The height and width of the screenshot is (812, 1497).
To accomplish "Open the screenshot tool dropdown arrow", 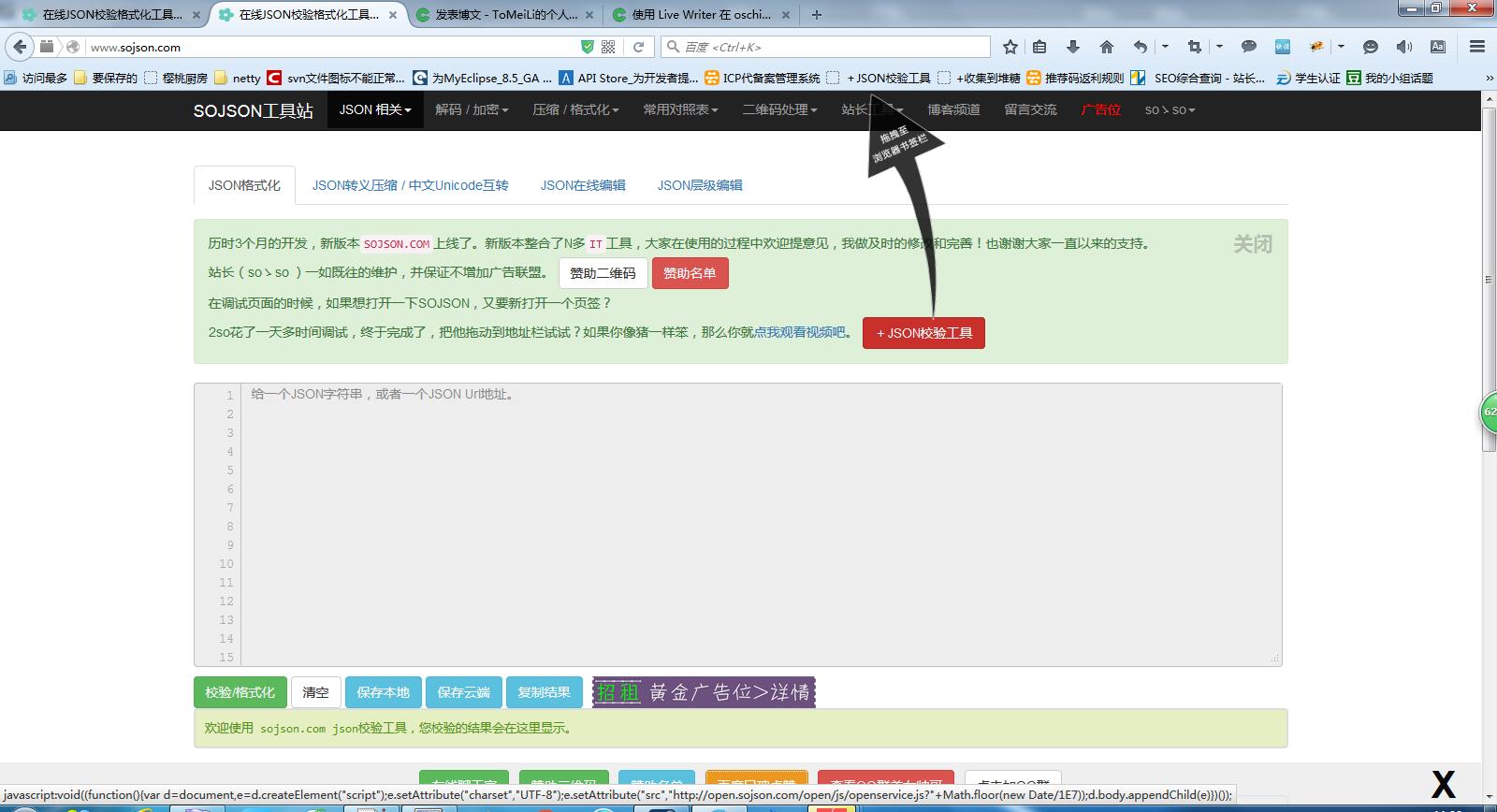I will click(1219, 47).
